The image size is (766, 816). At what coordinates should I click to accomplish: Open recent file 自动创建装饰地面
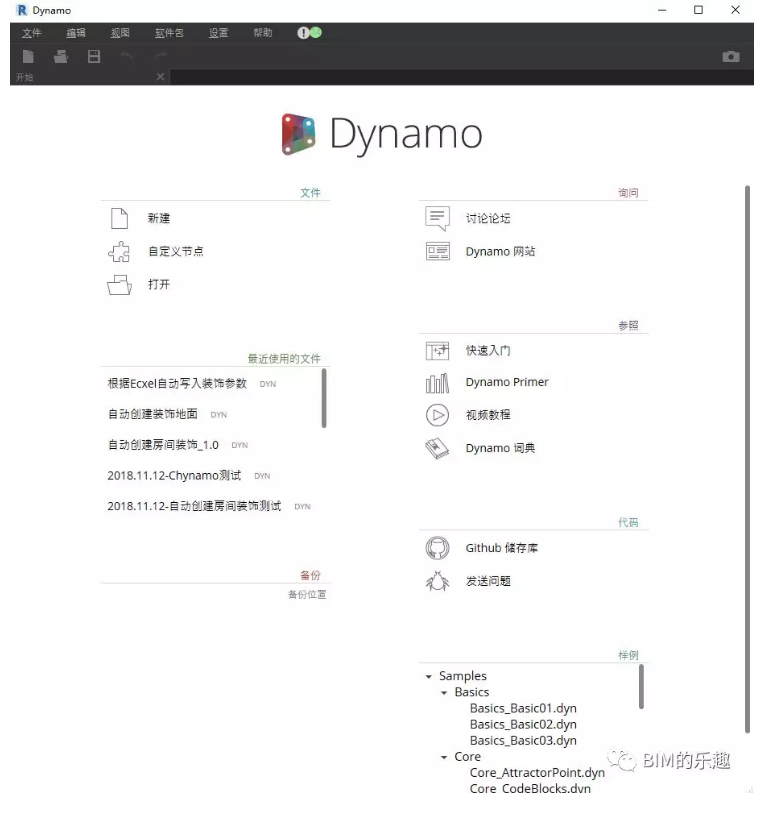click(x=152, y=414)
